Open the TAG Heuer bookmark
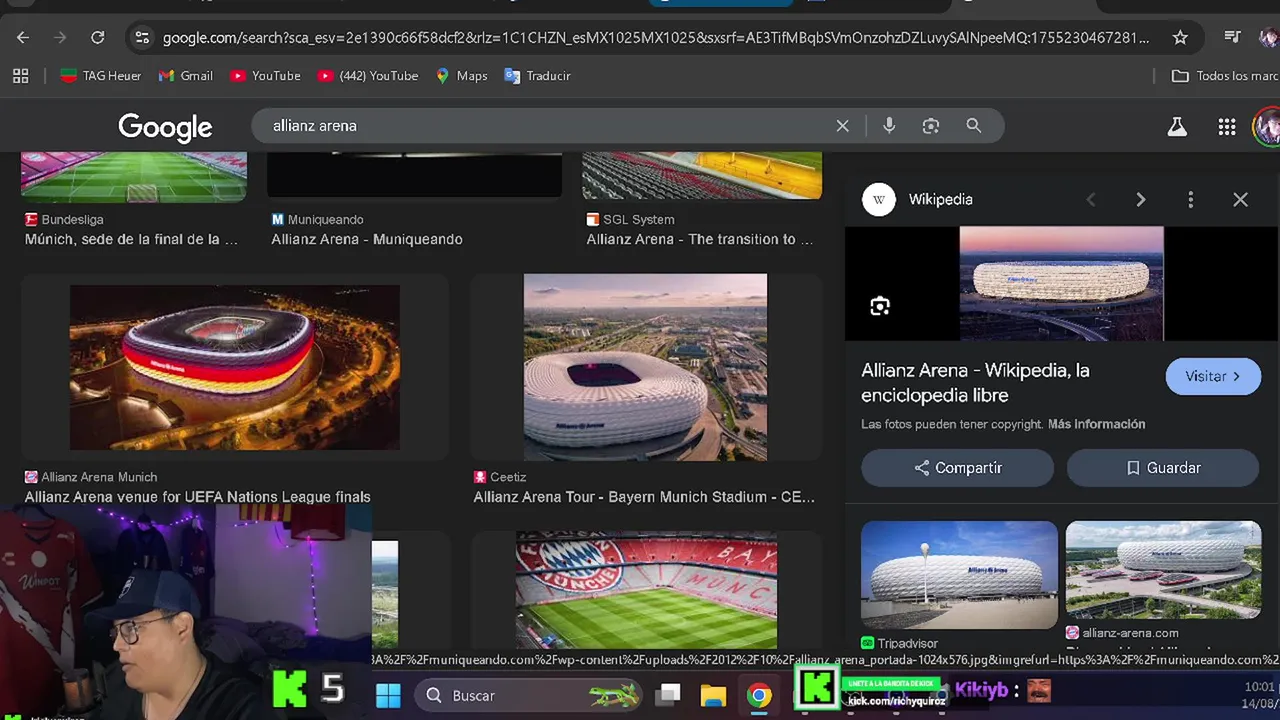Viewport: 1280px width, 720px height. 101,76
